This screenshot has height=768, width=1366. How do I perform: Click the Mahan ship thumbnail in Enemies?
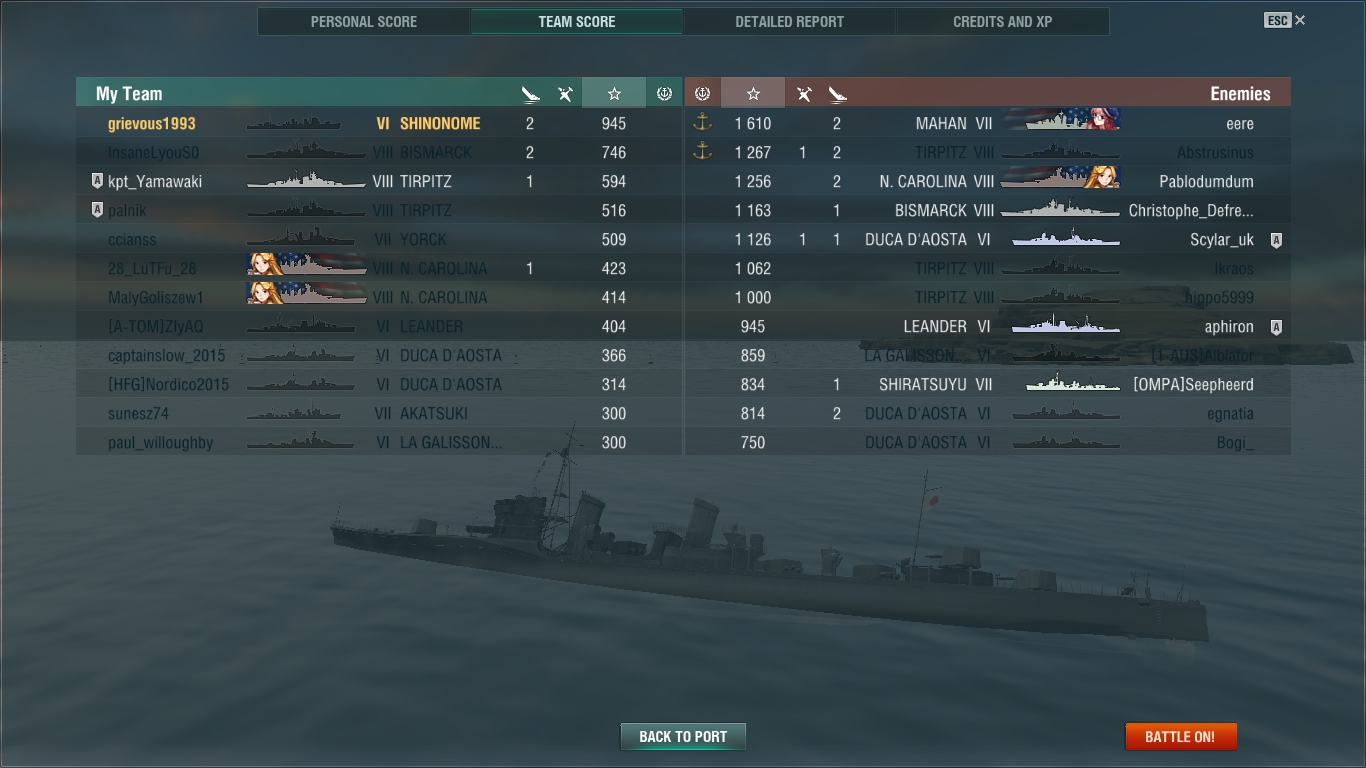pyautogui.click(x=1061, y=121)
